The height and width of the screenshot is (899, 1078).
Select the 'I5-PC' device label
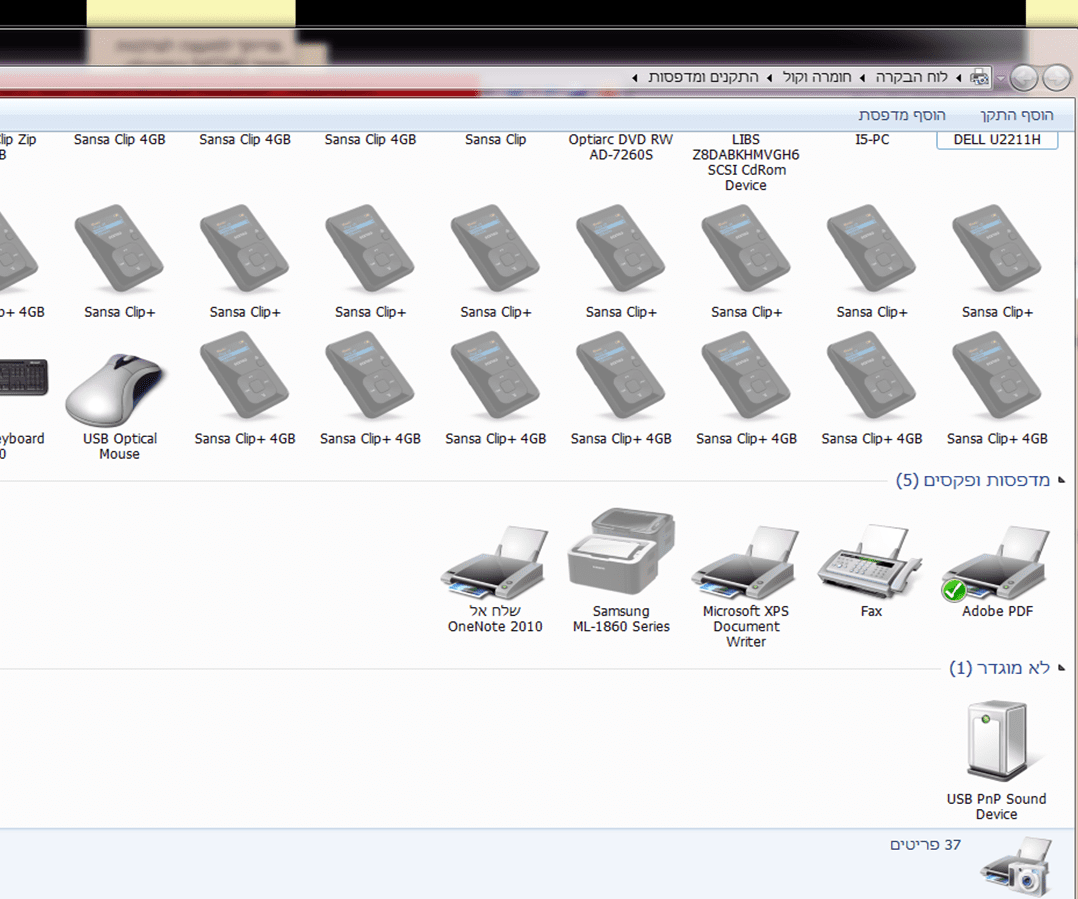click(872, 140)
